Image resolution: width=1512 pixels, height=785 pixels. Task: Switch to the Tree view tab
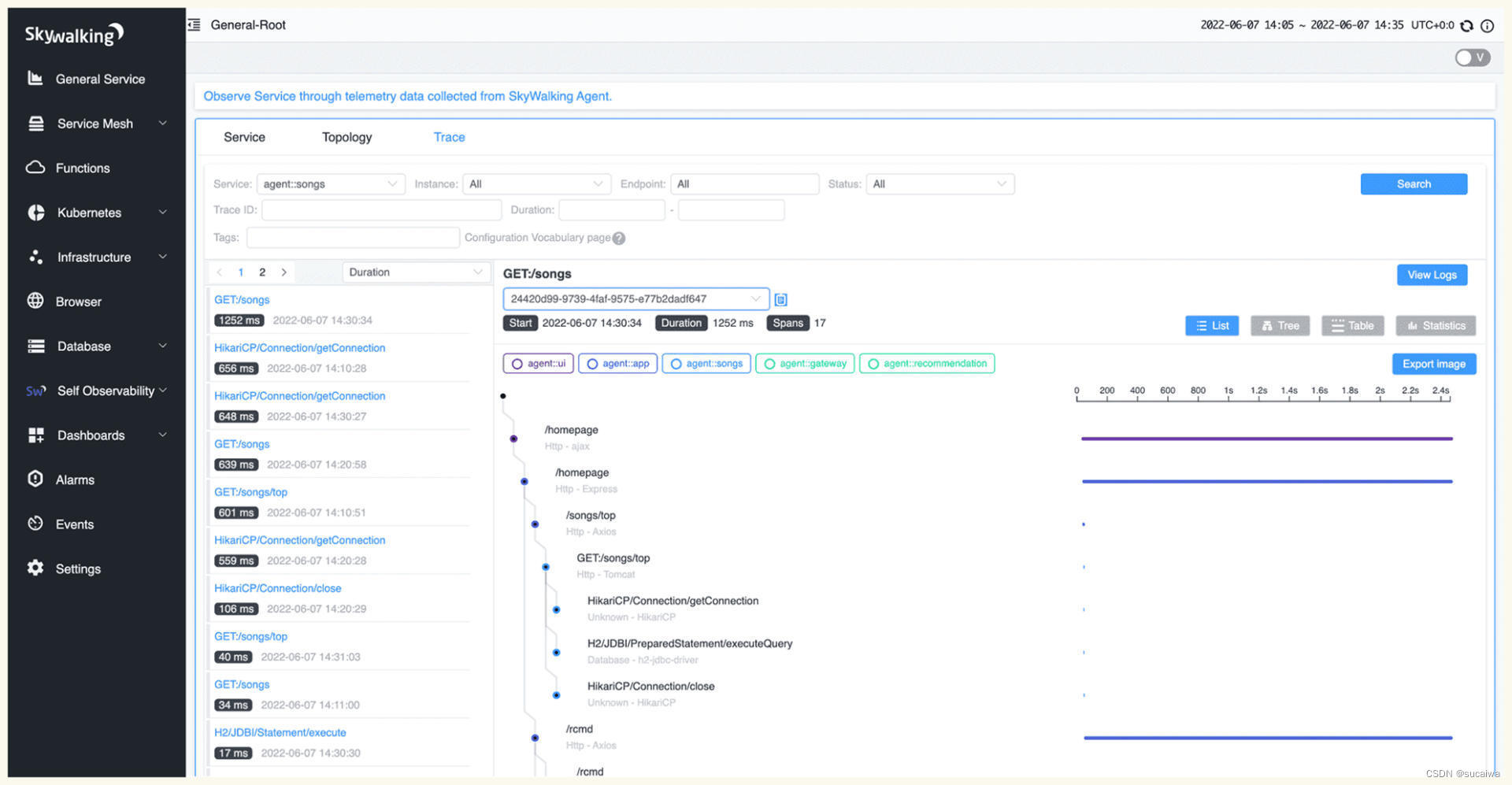1280,326
